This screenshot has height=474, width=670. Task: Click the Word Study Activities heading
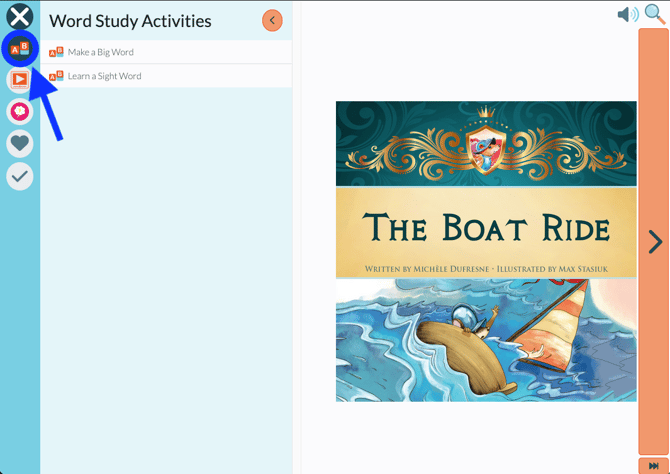(130, 21)
